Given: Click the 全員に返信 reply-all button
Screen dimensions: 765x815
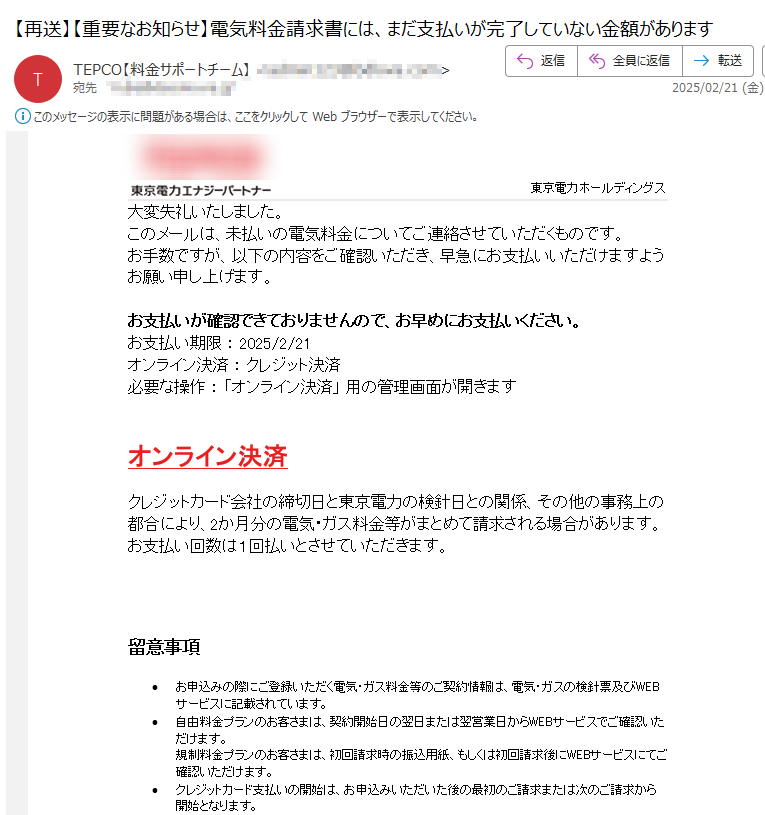Looking at the screenshot, I should pos(630,61).
